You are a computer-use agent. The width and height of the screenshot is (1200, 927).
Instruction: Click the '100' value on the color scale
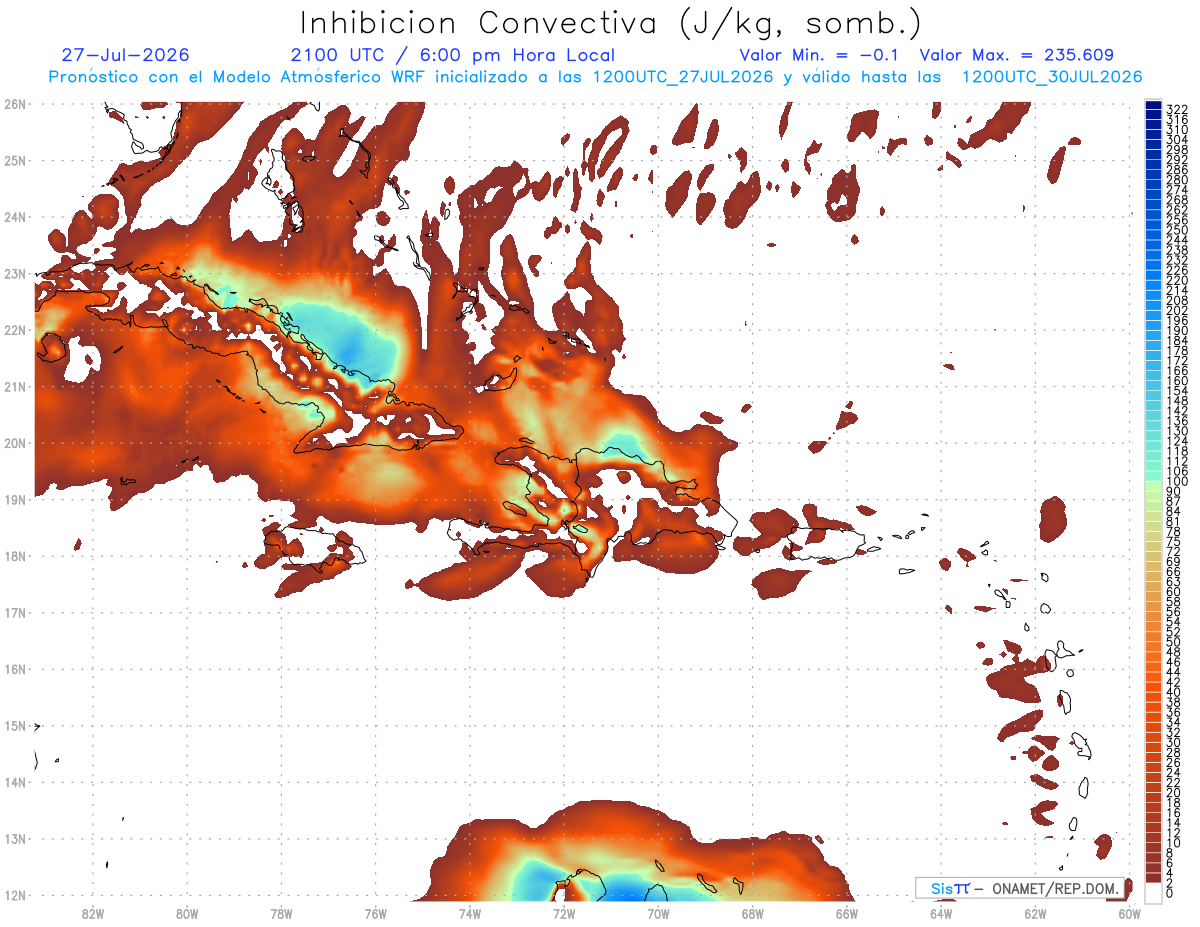[x=1176, y=482]
